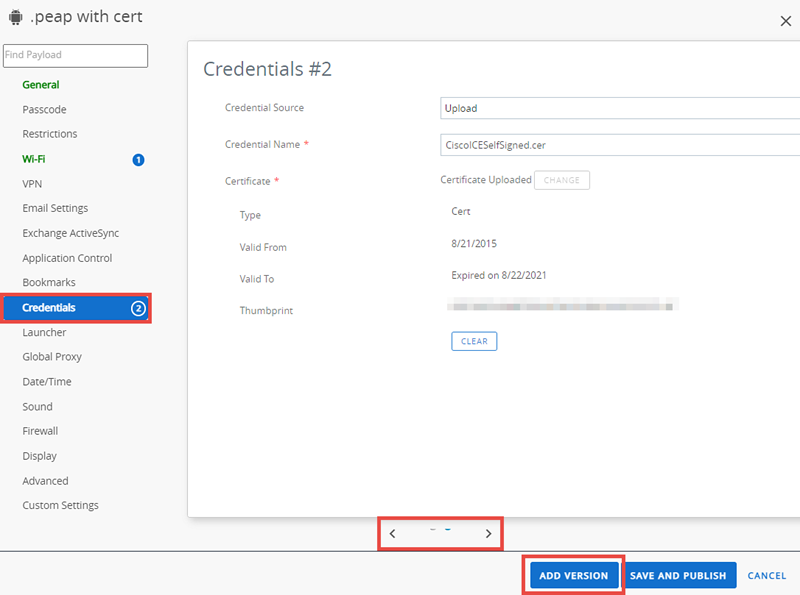Open Email Settings payload

point(55,208)
